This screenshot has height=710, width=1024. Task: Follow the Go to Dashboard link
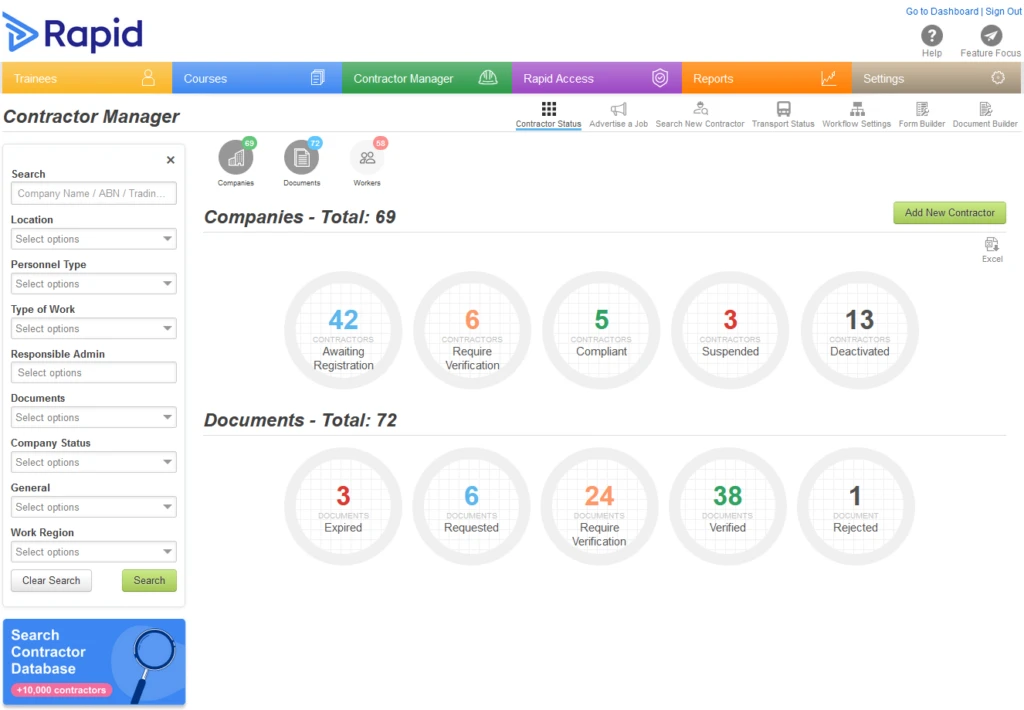coord(942,11)
